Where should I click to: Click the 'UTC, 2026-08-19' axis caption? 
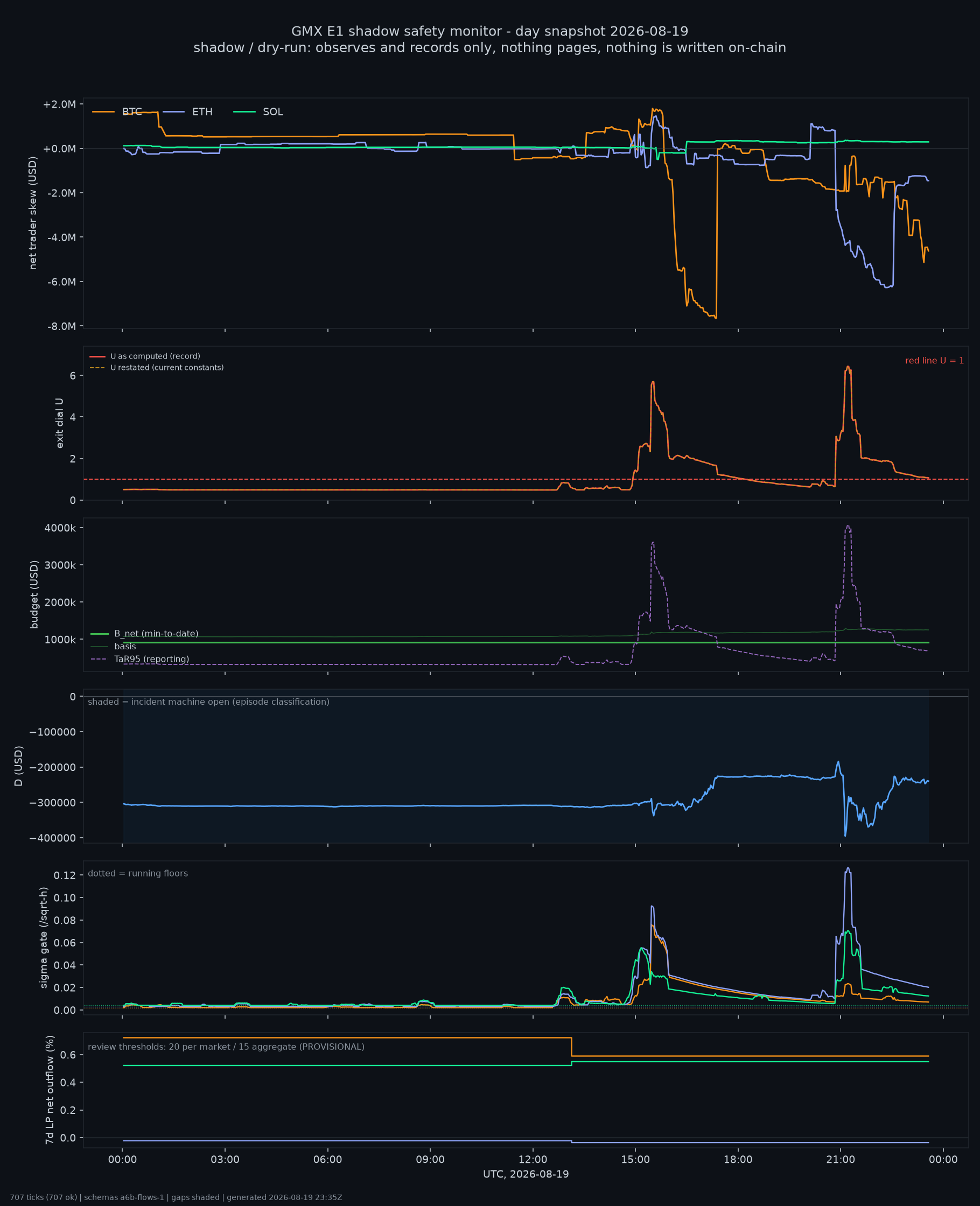coord(526,1174)
